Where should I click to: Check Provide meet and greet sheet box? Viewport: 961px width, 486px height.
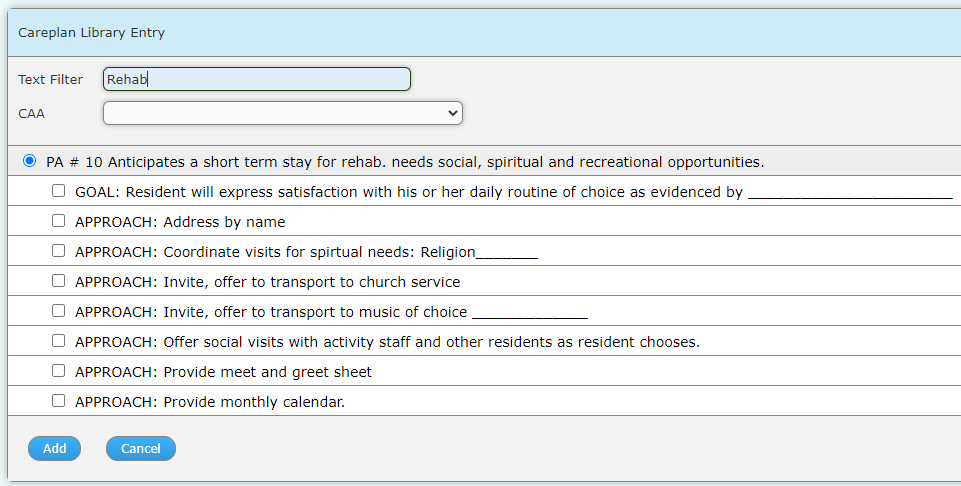58,371
